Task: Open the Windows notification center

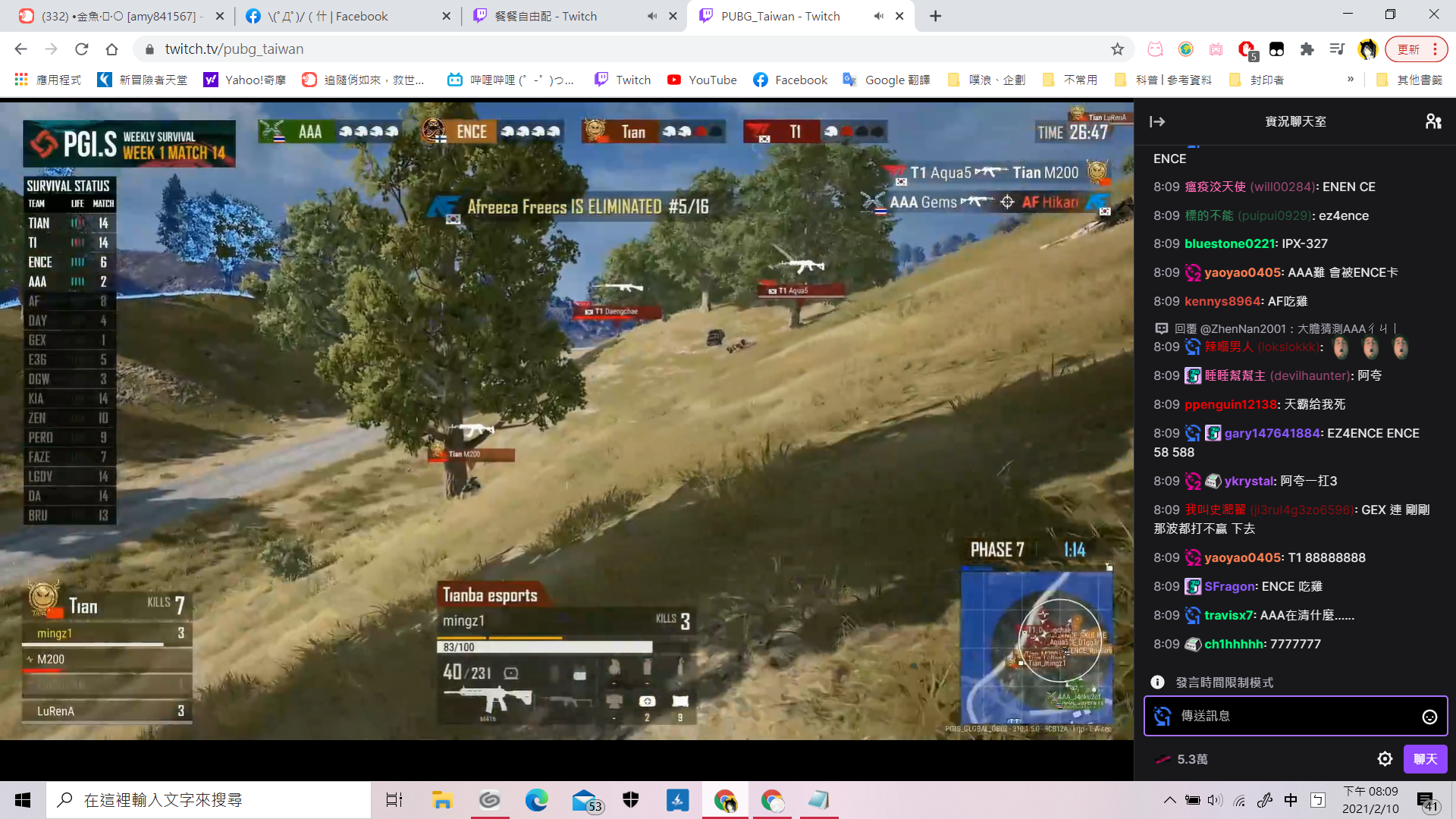Action: pyautogui.click(x=1426, y=801)
